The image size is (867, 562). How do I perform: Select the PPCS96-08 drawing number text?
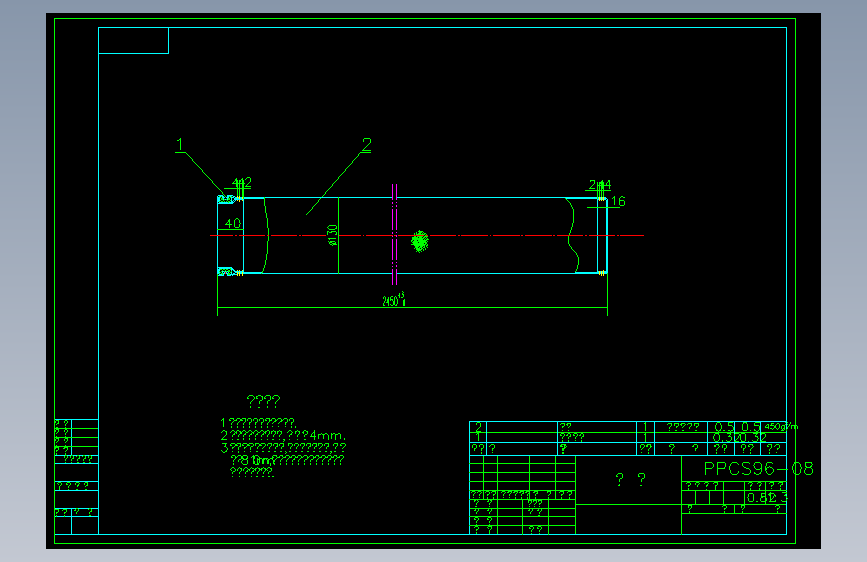click(758, 469)
